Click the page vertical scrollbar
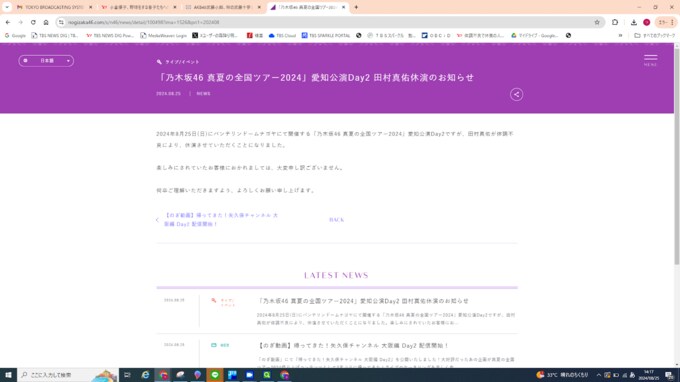Screen dimensions: 680x382 (x=677, y=156)
